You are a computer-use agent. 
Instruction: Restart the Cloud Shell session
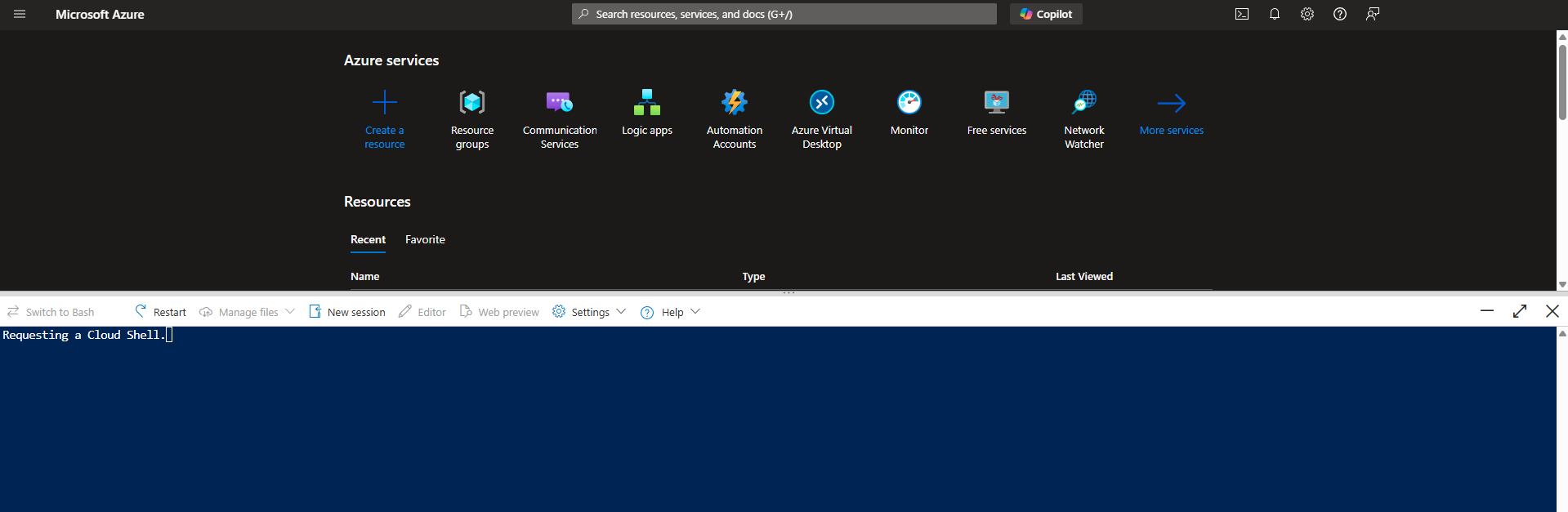pyautogui.click(x=160, y=312)
